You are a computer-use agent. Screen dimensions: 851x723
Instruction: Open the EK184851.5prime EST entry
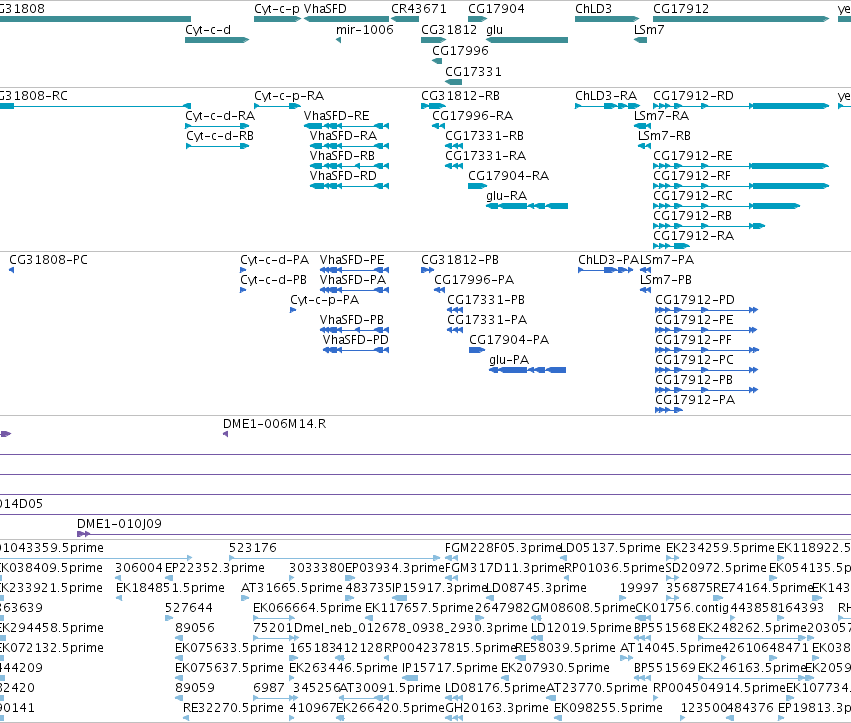pos(119,598)
